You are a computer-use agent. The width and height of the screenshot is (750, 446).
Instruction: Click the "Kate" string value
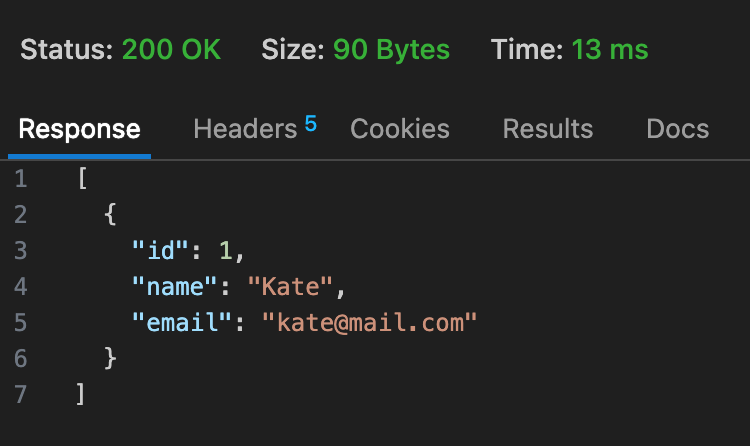(290, 287)
